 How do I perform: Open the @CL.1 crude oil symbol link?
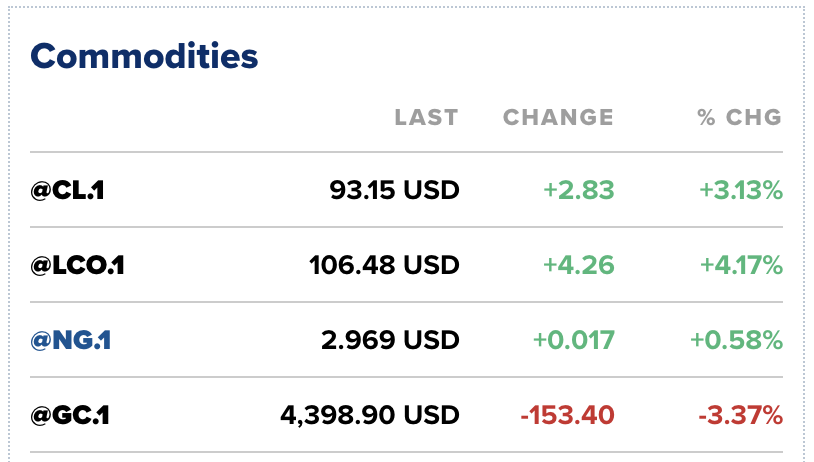[67, 190]
